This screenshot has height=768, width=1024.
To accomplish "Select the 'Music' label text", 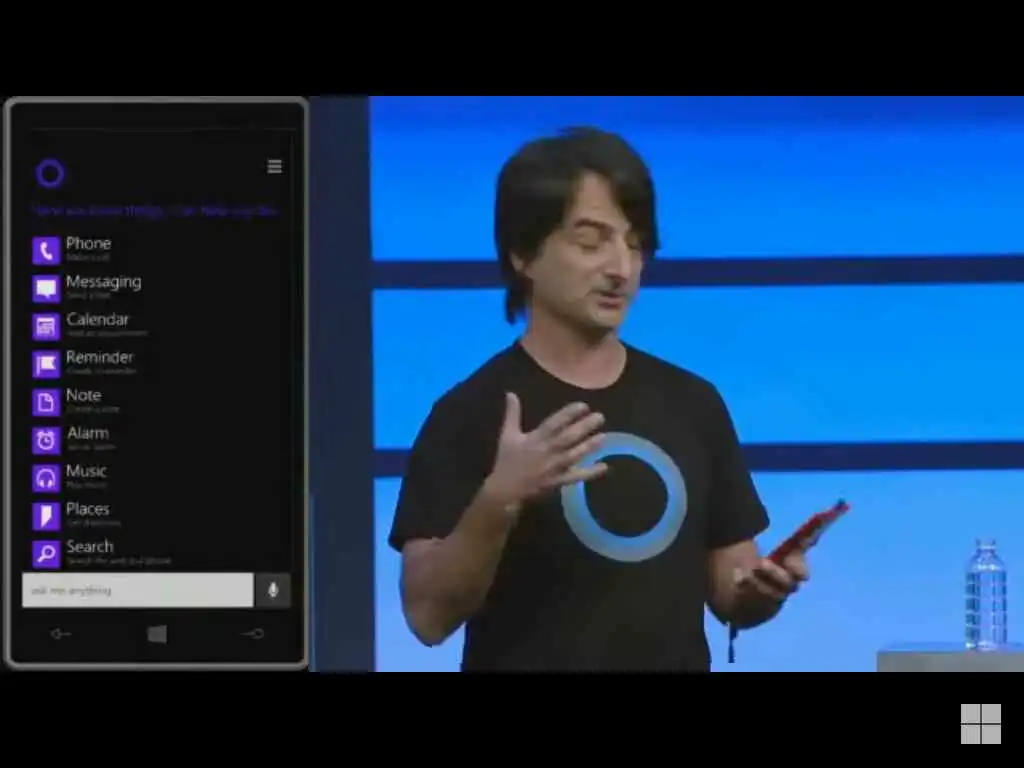I will pos(86,471).
